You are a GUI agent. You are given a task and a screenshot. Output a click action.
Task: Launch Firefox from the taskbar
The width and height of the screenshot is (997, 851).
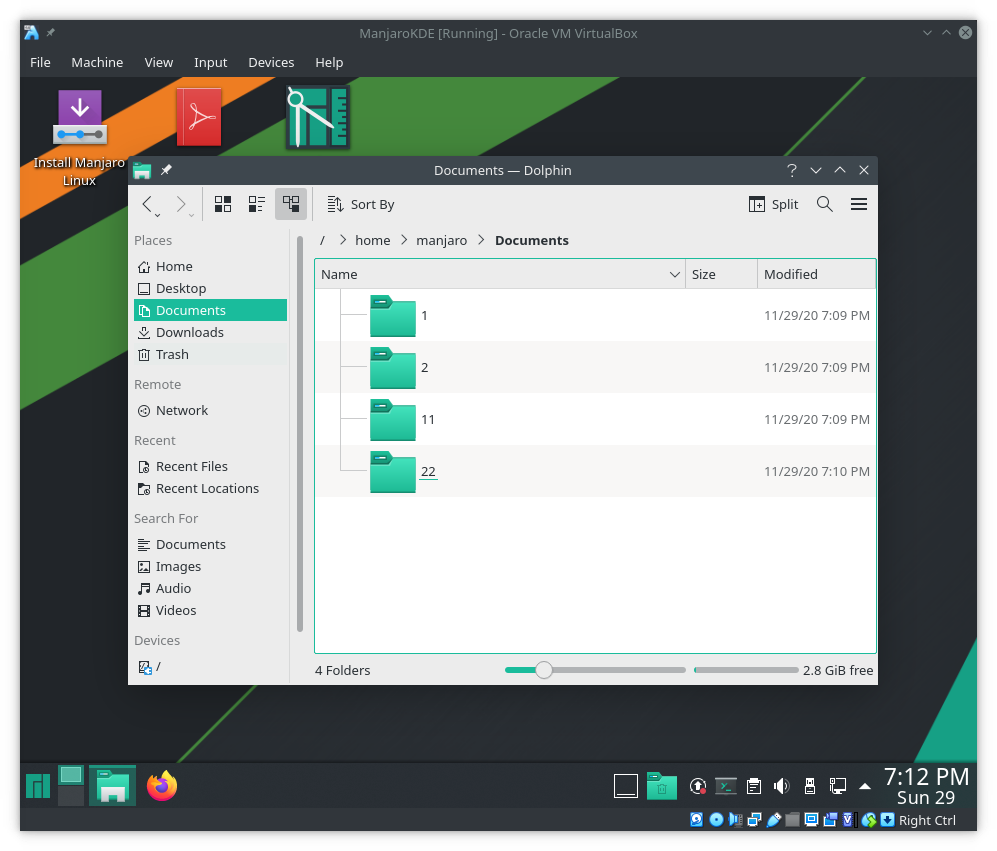162,786
